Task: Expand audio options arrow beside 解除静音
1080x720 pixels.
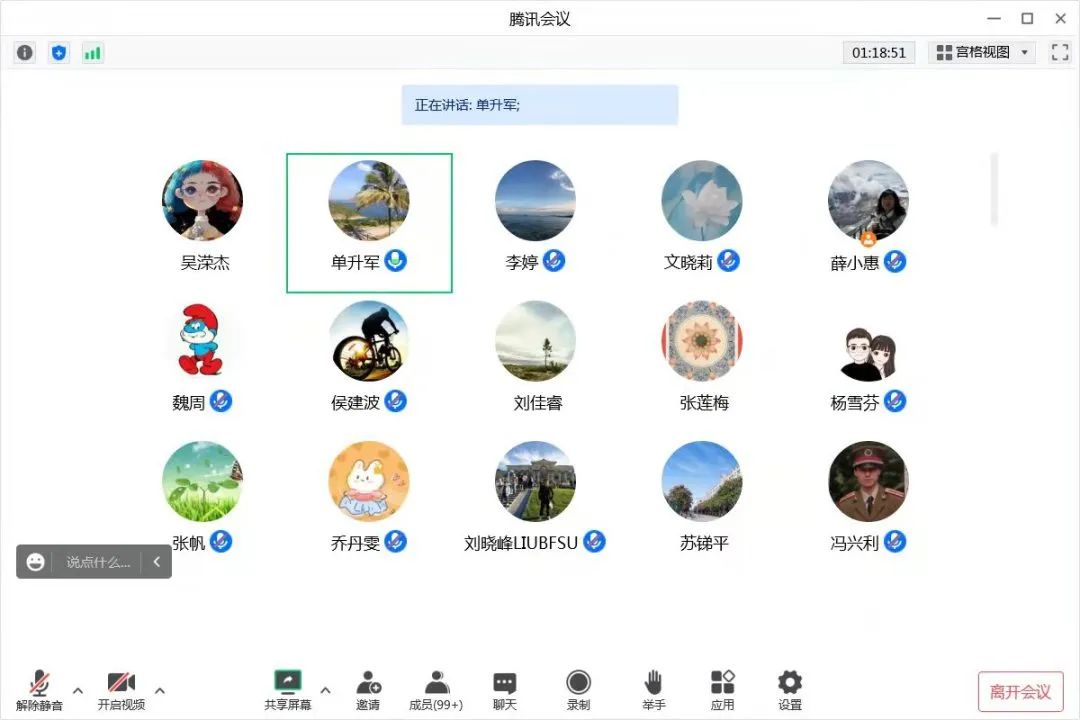Action: pyautogui.click(x=78, y=690)
